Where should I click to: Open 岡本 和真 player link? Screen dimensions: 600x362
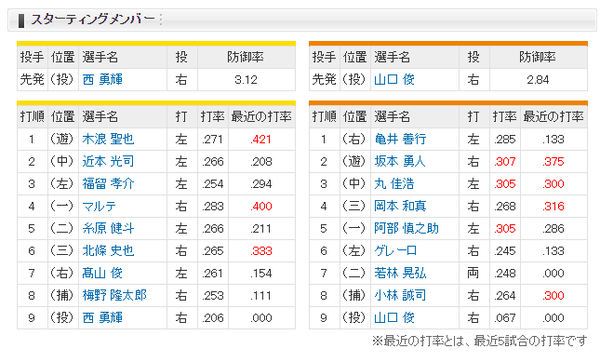400,206
